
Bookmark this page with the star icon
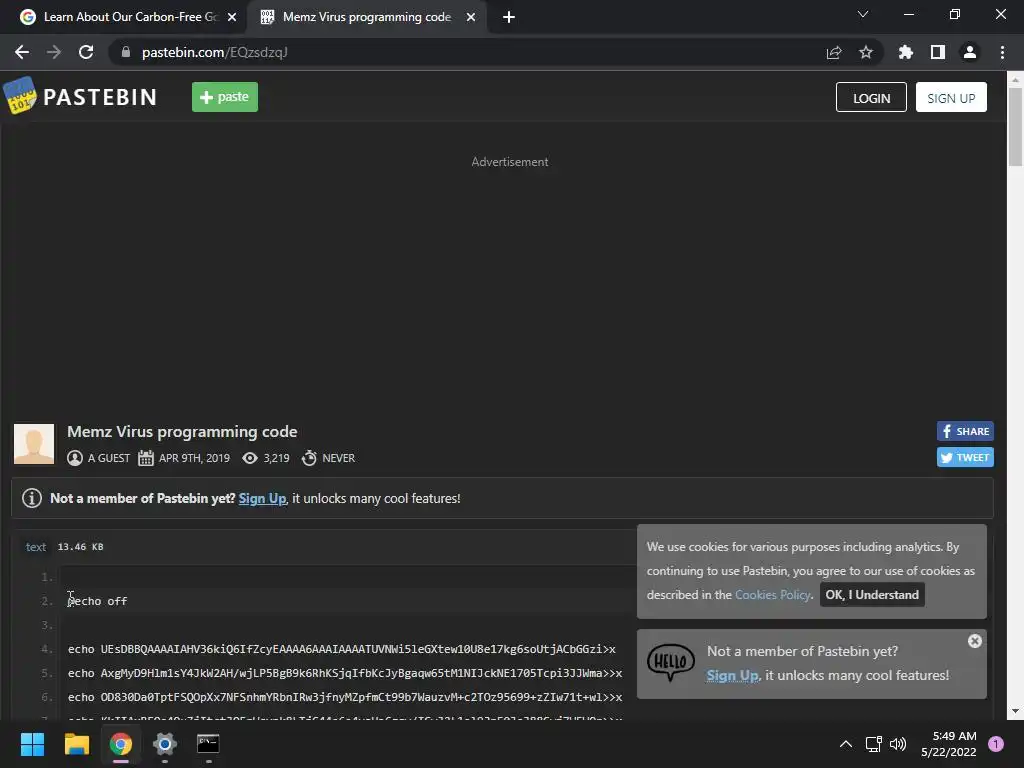[866, 52]
